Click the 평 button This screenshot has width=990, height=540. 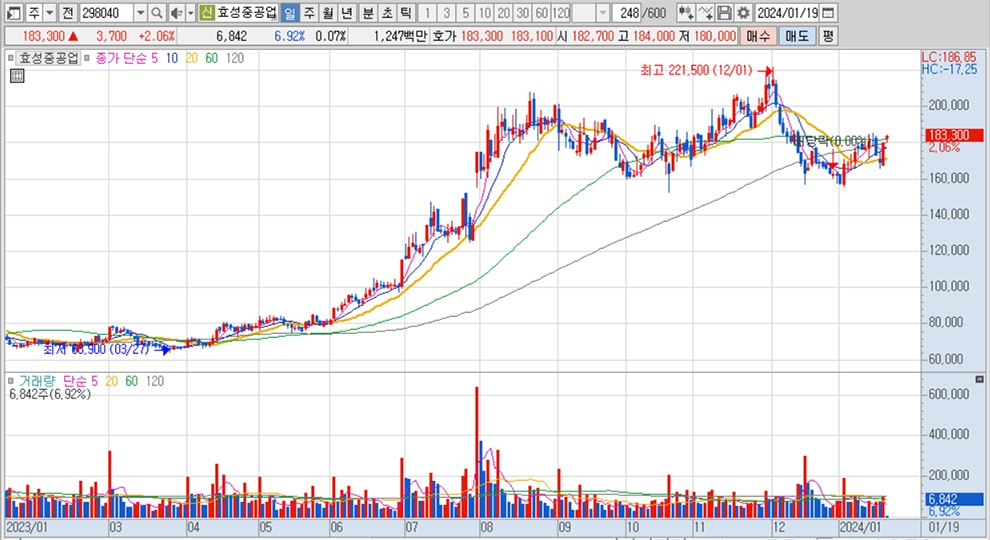[828, 36]
